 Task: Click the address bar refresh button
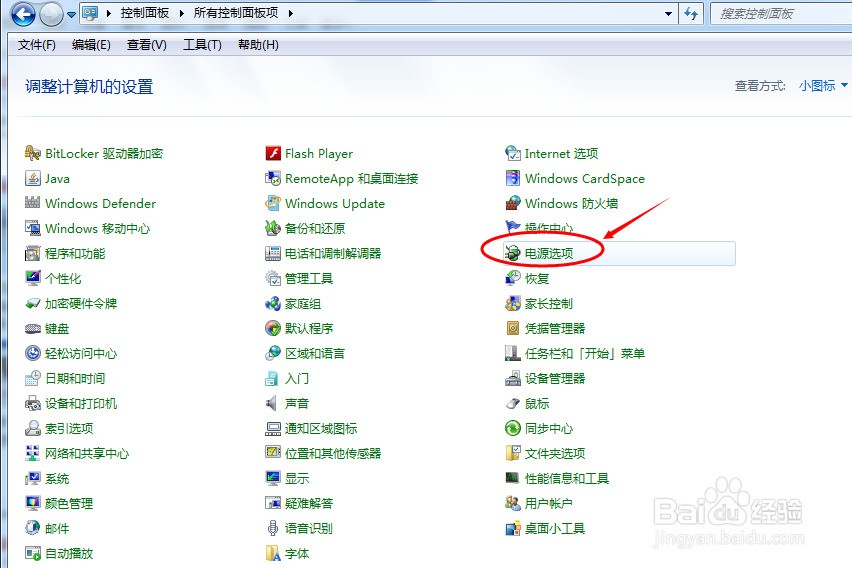691,14
